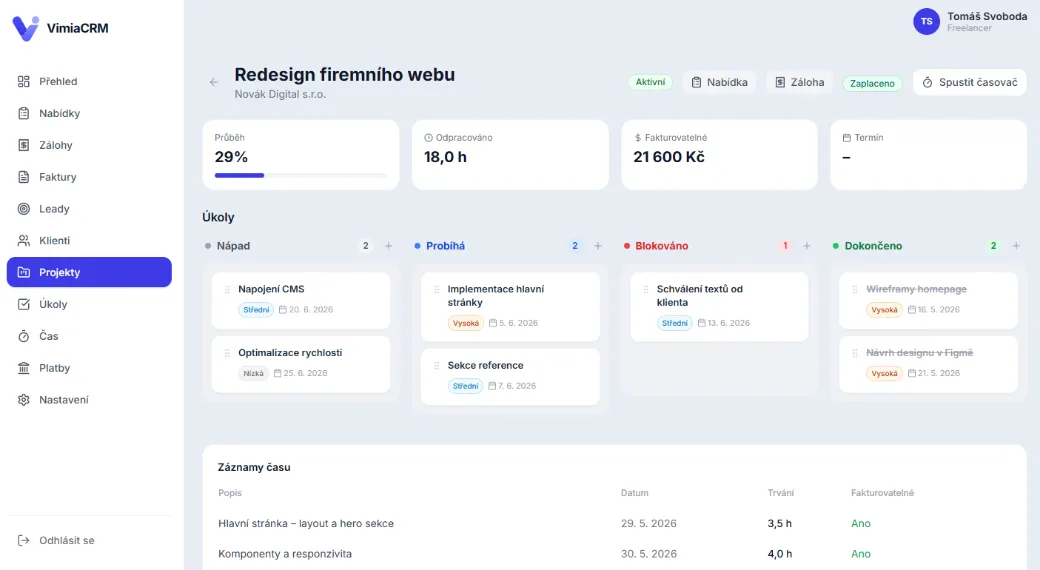Click Odhlásit se to log out
1040x570 pixels.
pos(89,540)
